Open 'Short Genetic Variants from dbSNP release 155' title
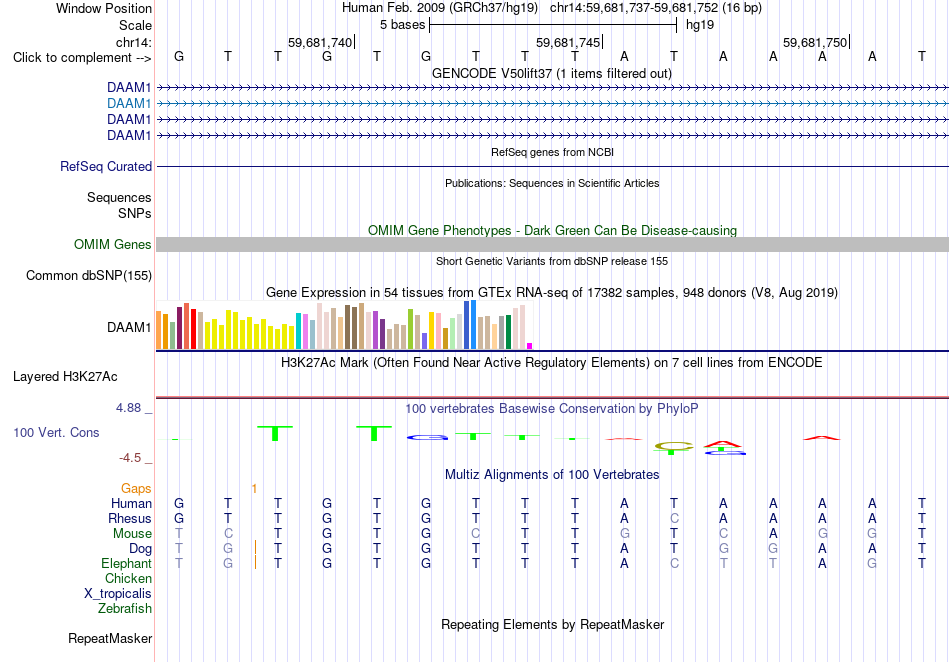 pyautogui.click(x=552, y=261)
